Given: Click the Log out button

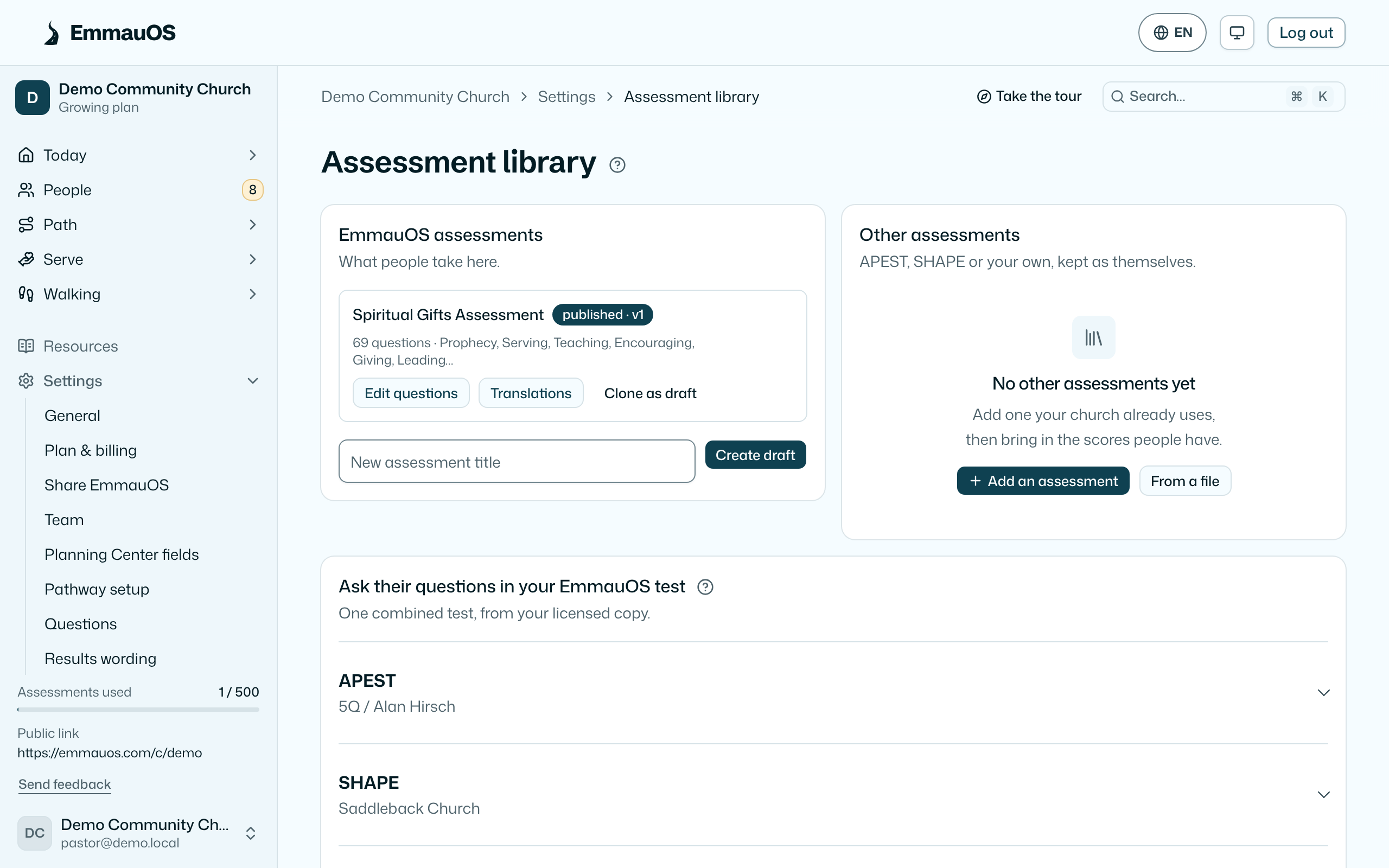Looking at the screenshot, I should (x=1306, y=33).
